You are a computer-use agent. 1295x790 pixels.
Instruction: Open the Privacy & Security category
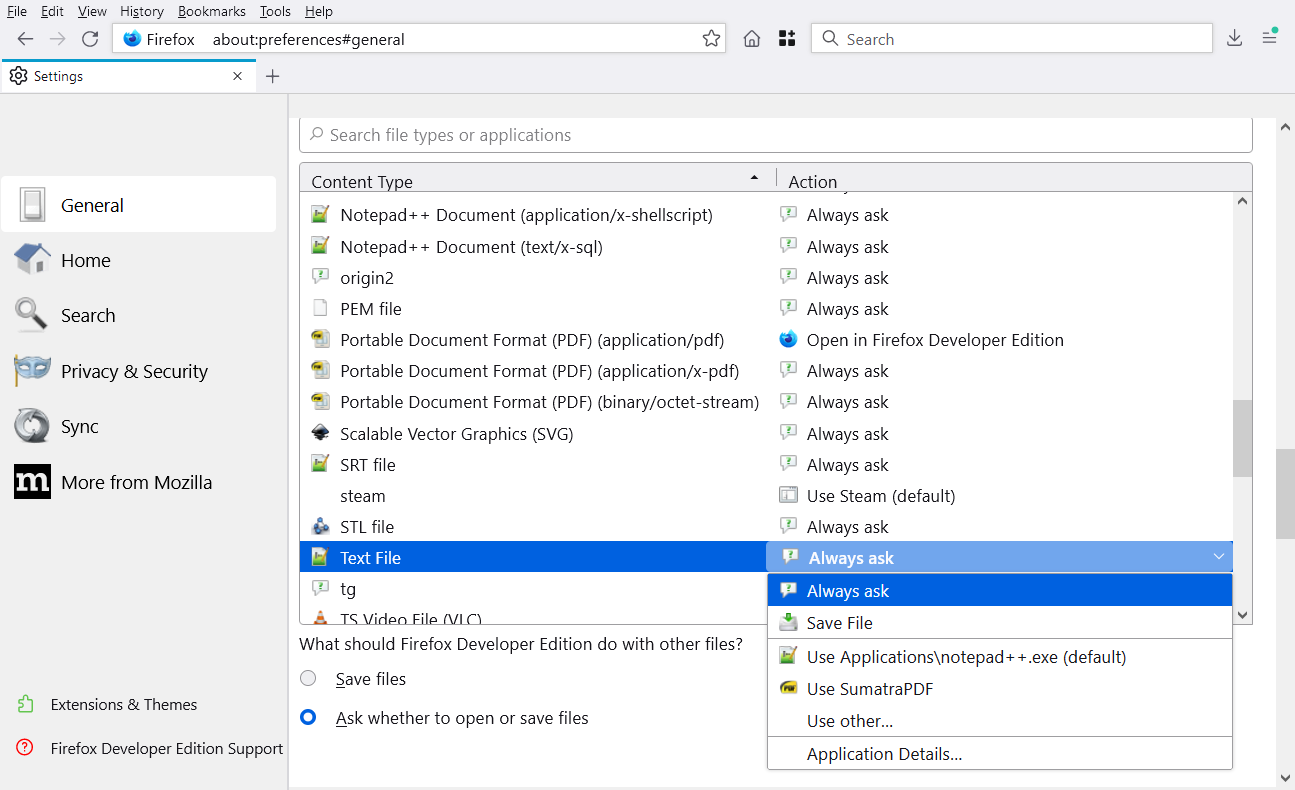(139, 371)
